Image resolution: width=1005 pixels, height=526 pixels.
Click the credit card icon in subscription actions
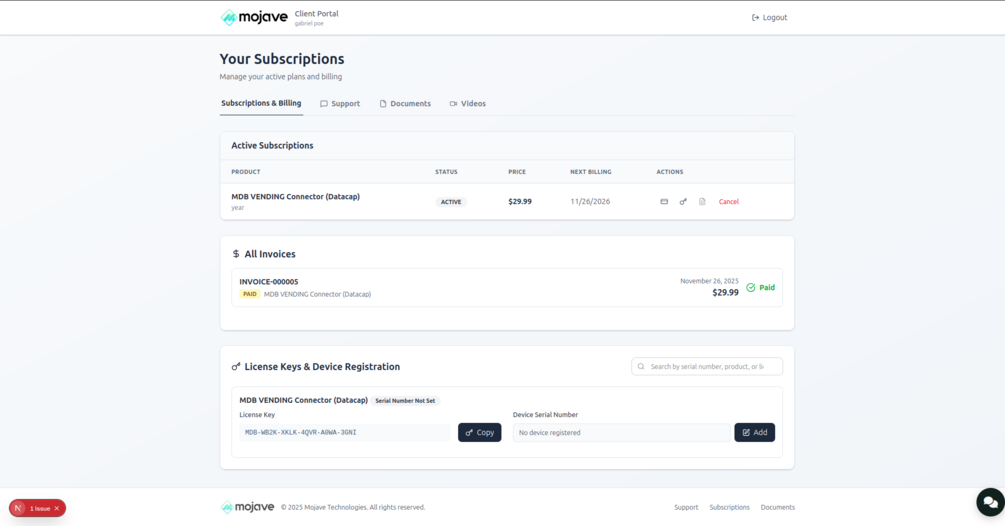tap(664, 202)
